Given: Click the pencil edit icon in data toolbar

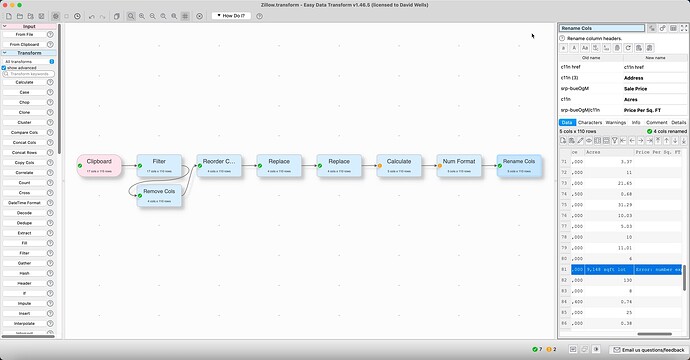Looking at the screenshot, I should [x=580, y=140].
